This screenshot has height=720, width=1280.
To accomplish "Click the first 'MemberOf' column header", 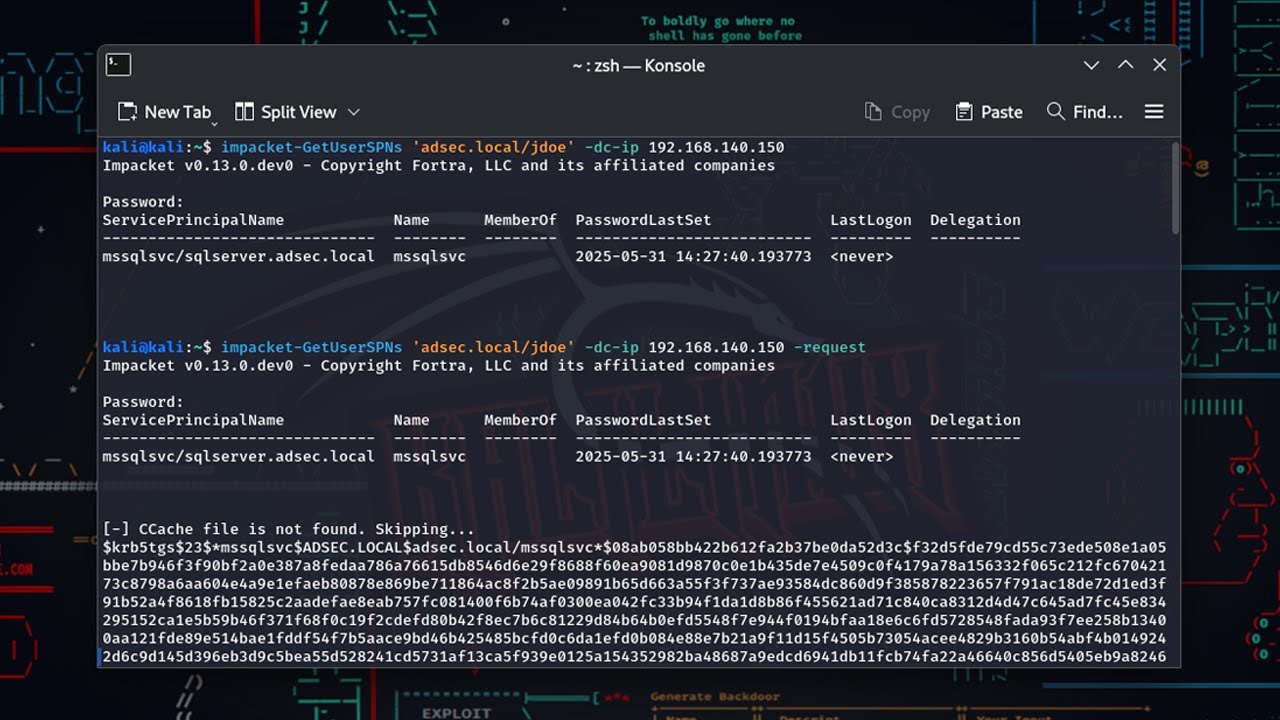I will pos(520,220).
